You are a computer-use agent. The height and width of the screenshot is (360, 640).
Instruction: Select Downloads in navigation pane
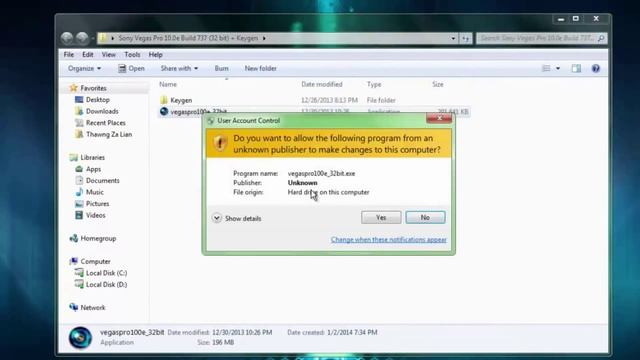[102, 111]
